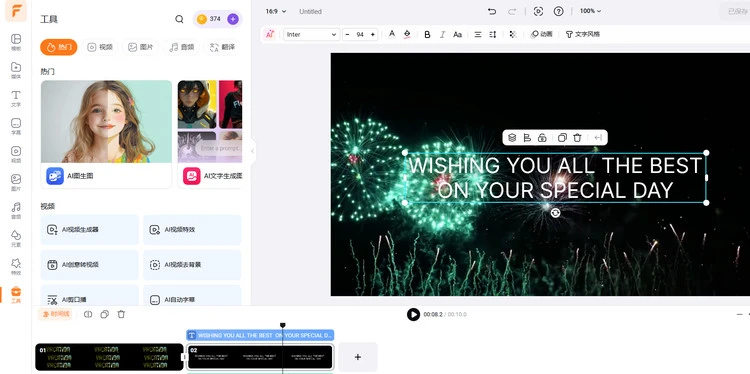This screenshot has width=750, height=374.
Task: Click the search magnifier in tools panel
Action: tap(179, 19)
